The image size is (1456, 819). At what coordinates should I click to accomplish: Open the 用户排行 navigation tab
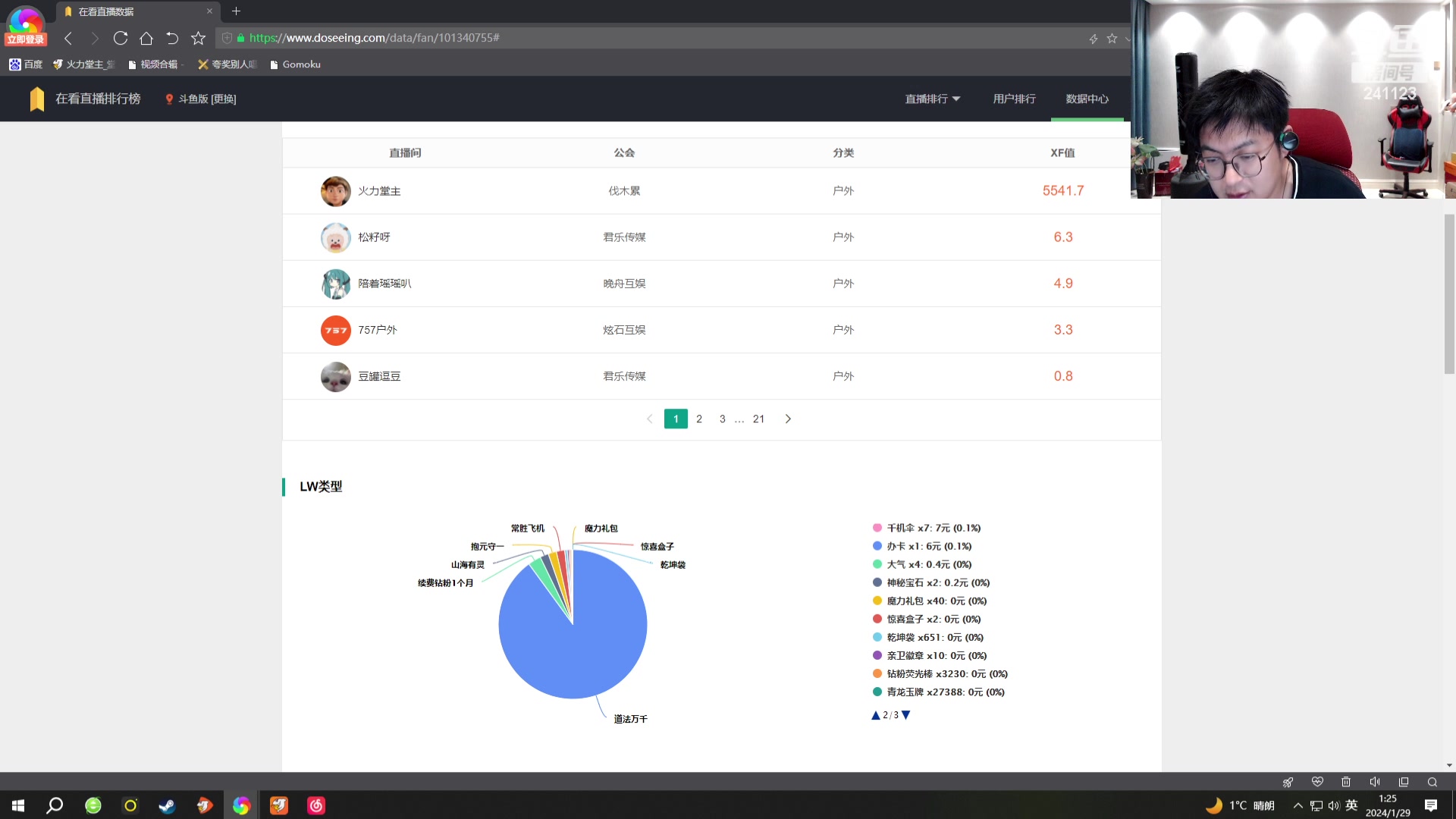point(1014,99)
